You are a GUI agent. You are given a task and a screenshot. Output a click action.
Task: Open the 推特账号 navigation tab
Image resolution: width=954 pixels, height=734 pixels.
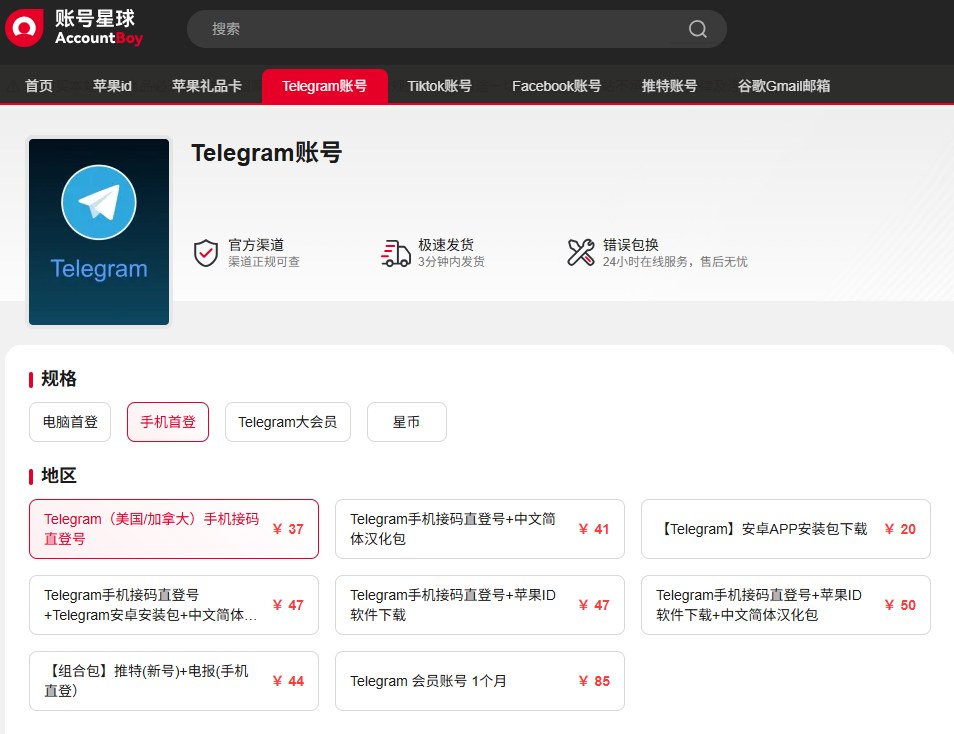point(669,86)
